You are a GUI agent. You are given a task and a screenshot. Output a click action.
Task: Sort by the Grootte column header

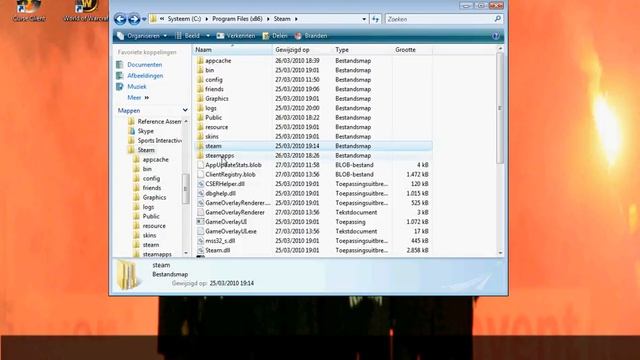[x=412, y=49]
